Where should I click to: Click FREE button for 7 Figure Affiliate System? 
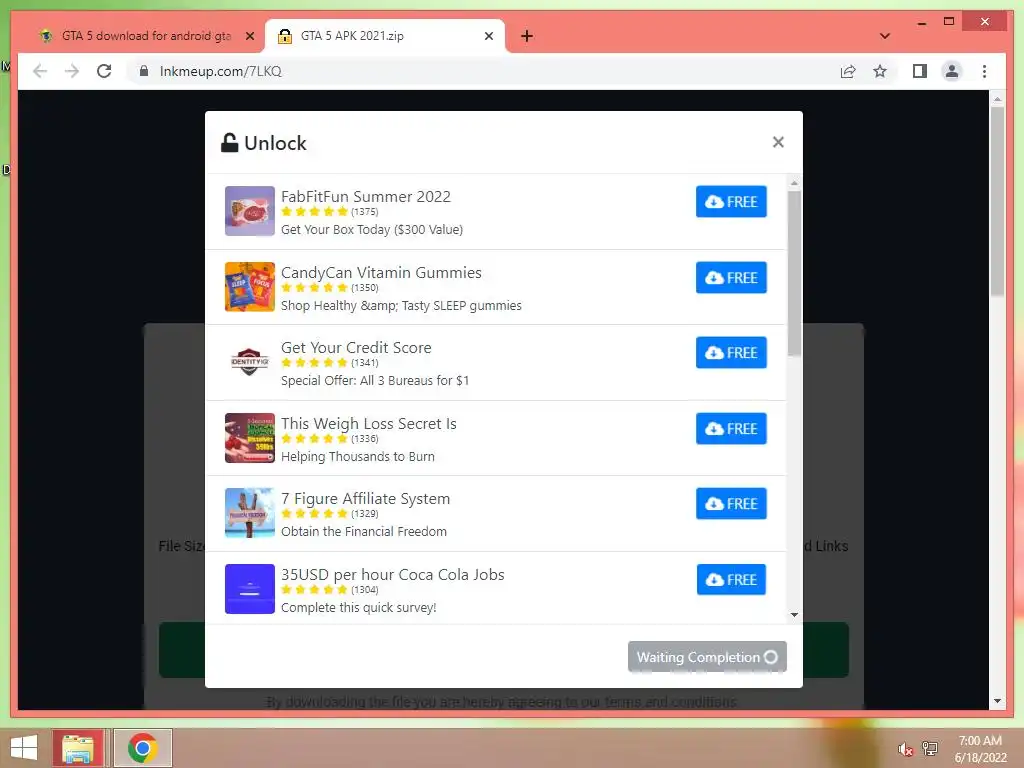point(731,504)
